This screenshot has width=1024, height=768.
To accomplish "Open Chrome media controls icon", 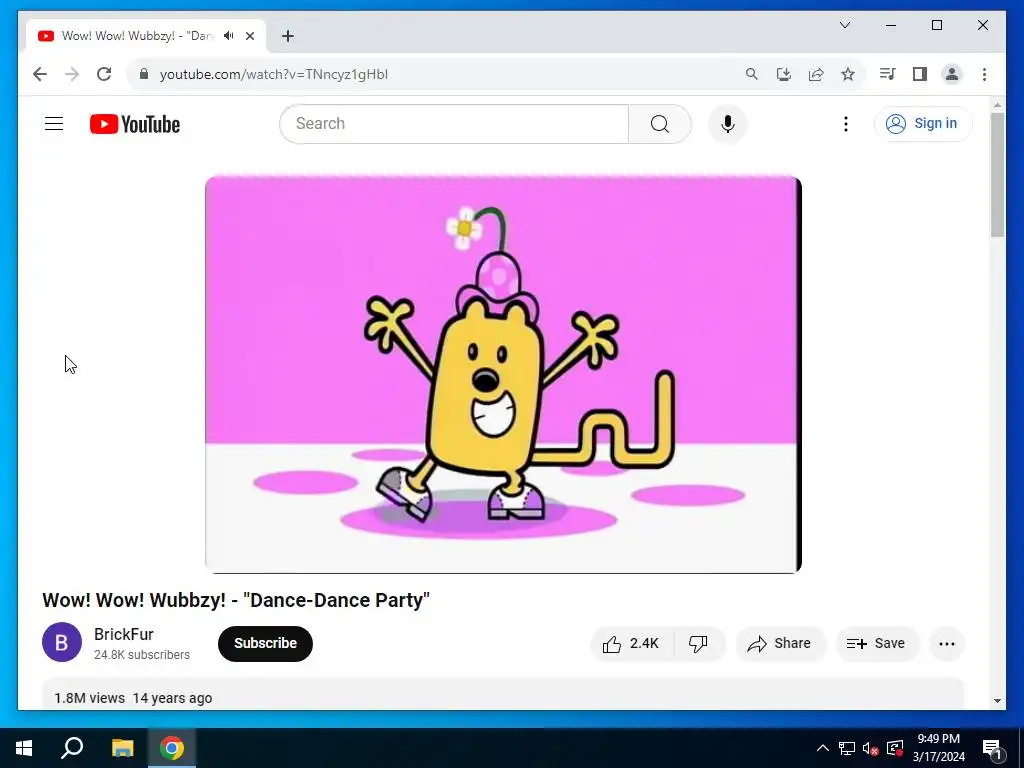I will point(888,74).
